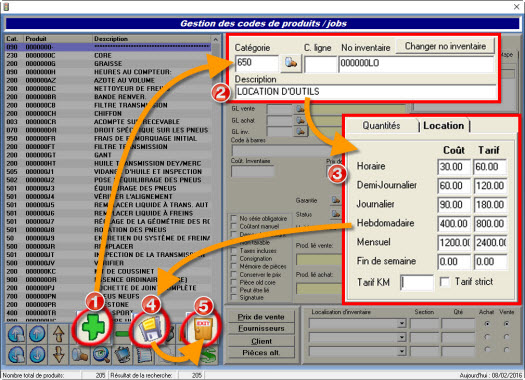Click the selected Achat radio button

(487, 324)
